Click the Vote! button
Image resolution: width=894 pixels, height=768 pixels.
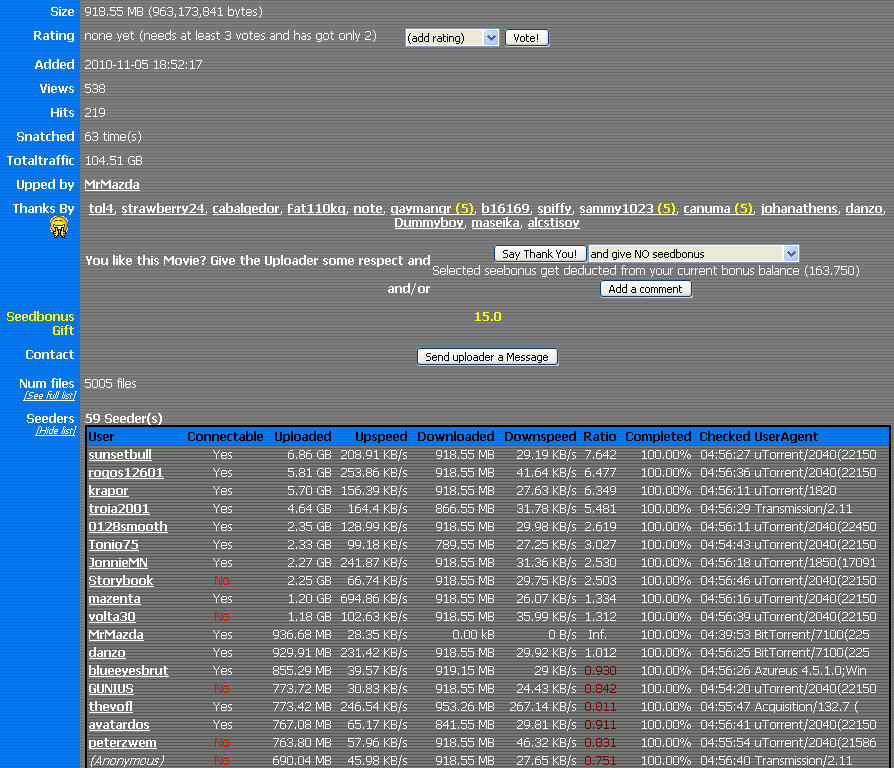click(527, 36)
